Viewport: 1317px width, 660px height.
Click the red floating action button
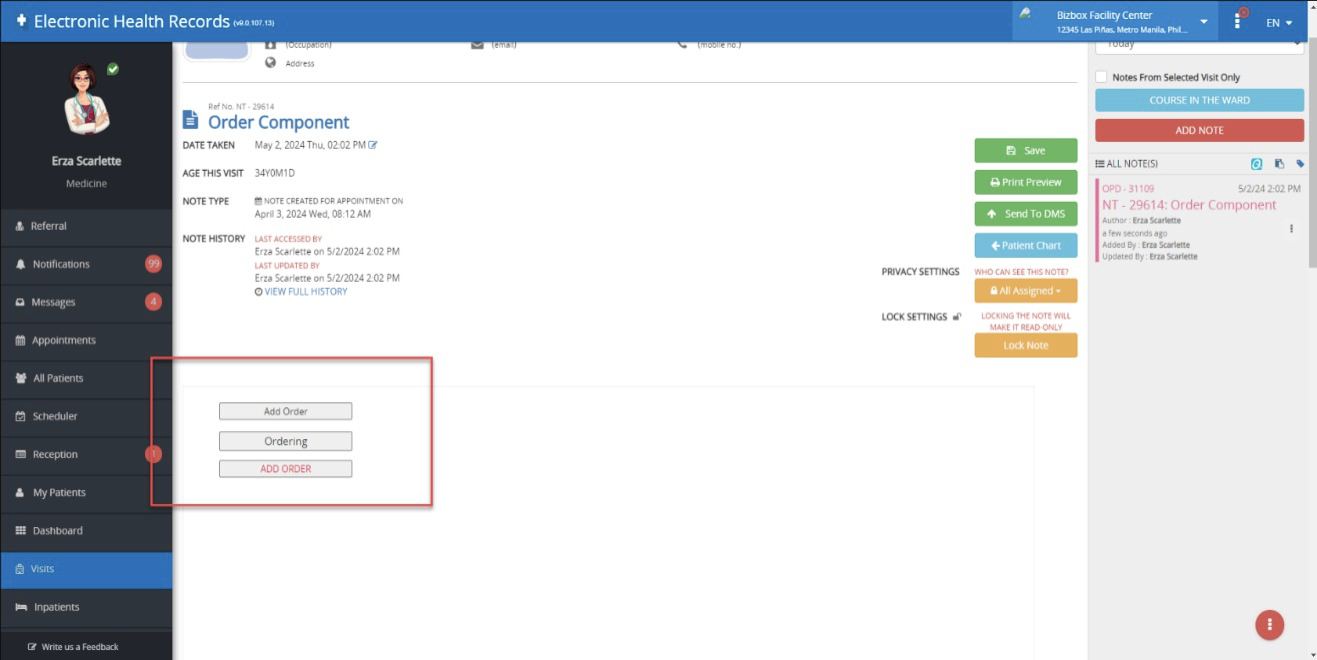(x=1269, y=625)
